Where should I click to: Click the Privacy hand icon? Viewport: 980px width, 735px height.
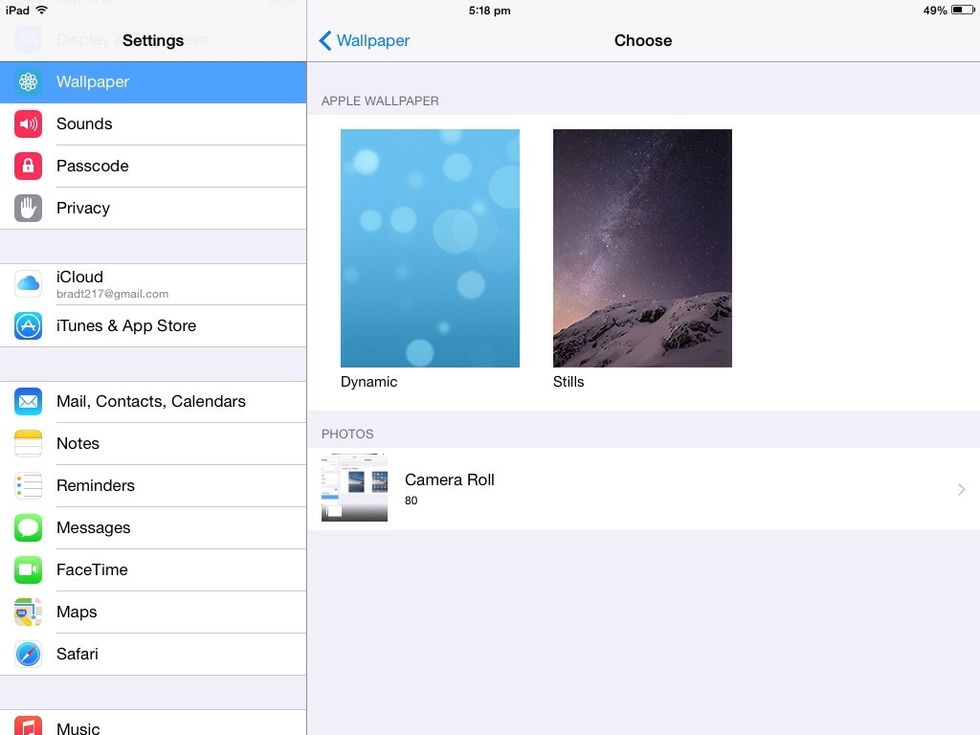(28, 208)
